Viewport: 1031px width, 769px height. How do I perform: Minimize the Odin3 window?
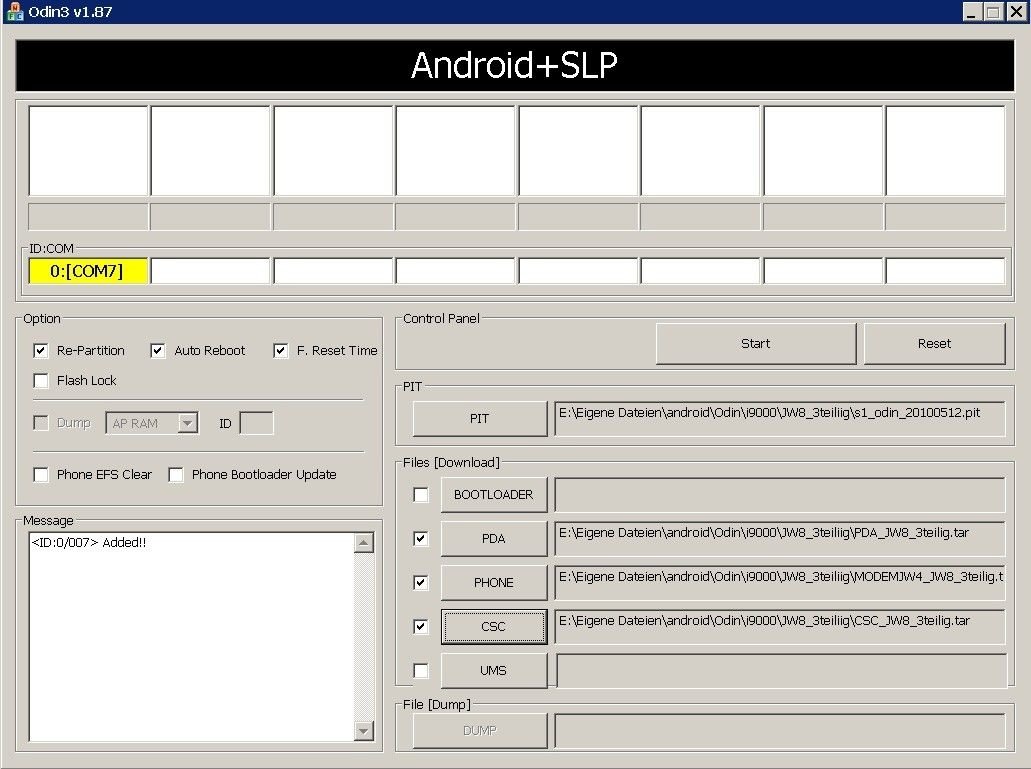coord(972,12)
